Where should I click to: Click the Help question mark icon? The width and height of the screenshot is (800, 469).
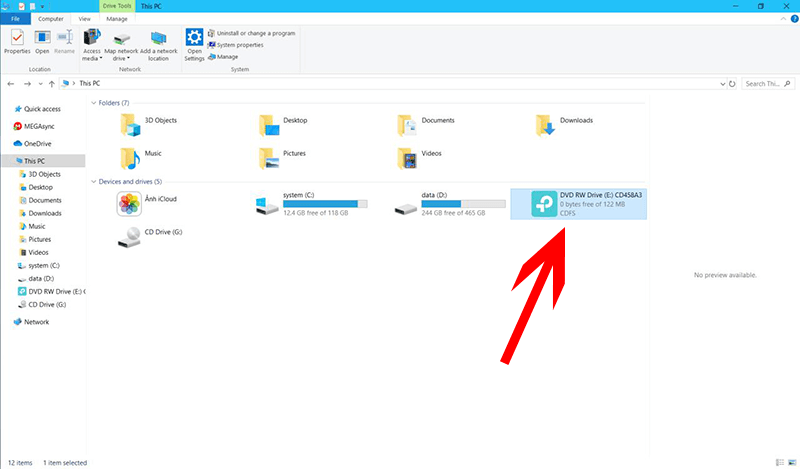pos(794,19)
